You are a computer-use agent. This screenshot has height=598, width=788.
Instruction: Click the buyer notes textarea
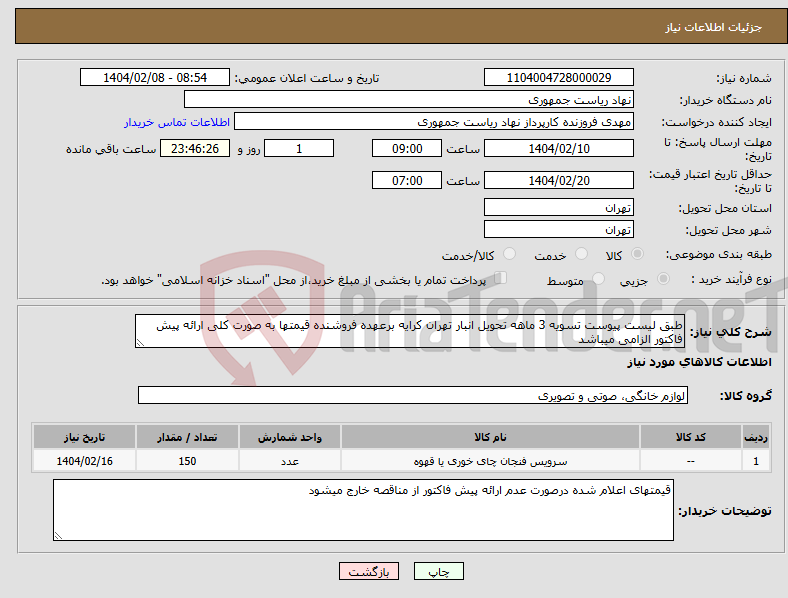coord(363,510)
